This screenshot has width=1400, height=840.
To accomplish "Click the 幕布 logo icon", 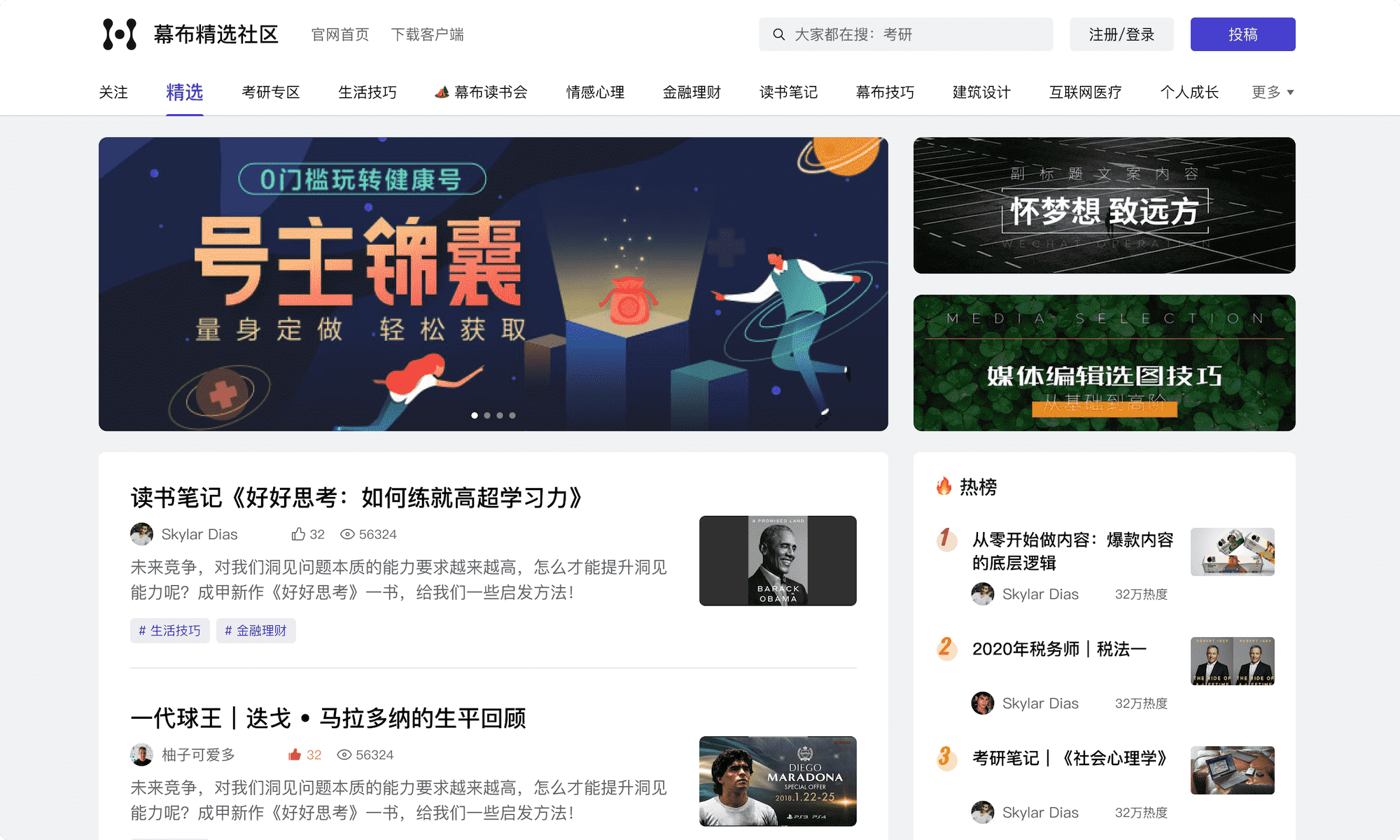I will coord(120,34).
